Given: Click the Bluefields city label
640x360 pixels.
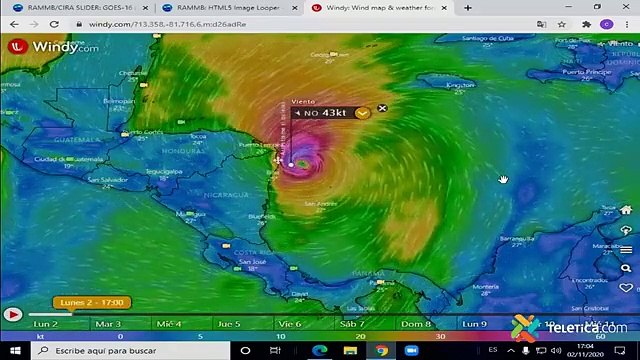Looking at the screenshot, I should (x=262, y=217).
